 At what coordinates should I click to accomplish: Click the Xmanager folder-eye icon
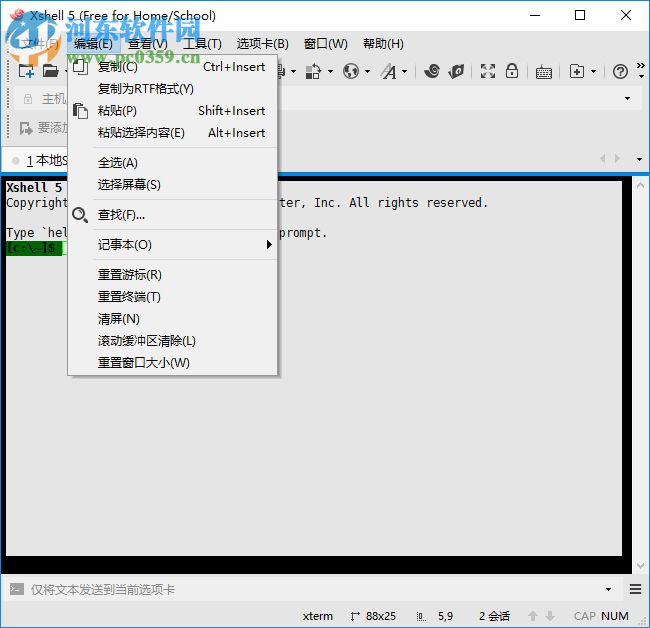[456, 71]
